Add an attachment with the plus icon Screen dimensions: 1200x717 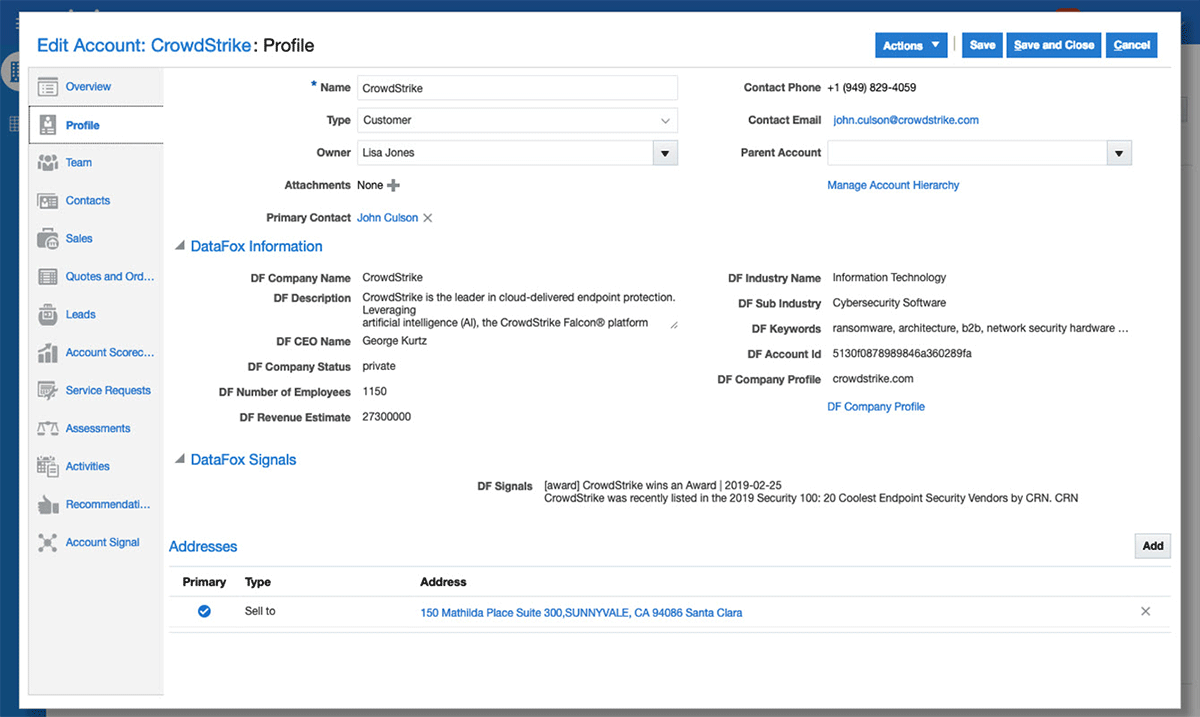point(393,186)
